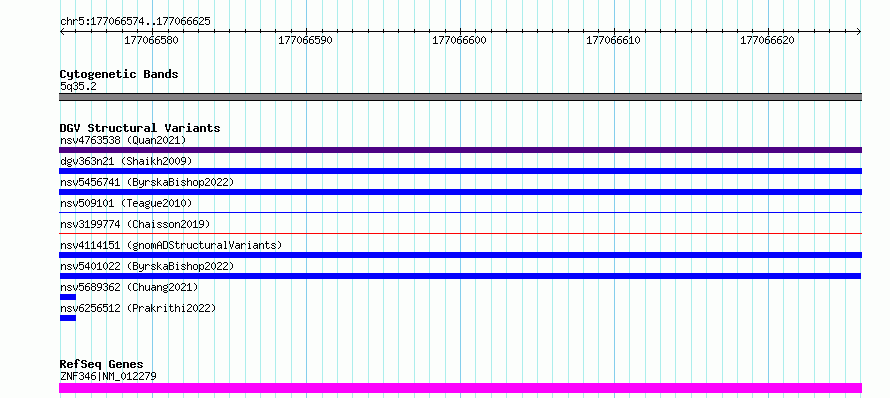
Task: Click the RefSeq Genes track heading
Action: 102,365
